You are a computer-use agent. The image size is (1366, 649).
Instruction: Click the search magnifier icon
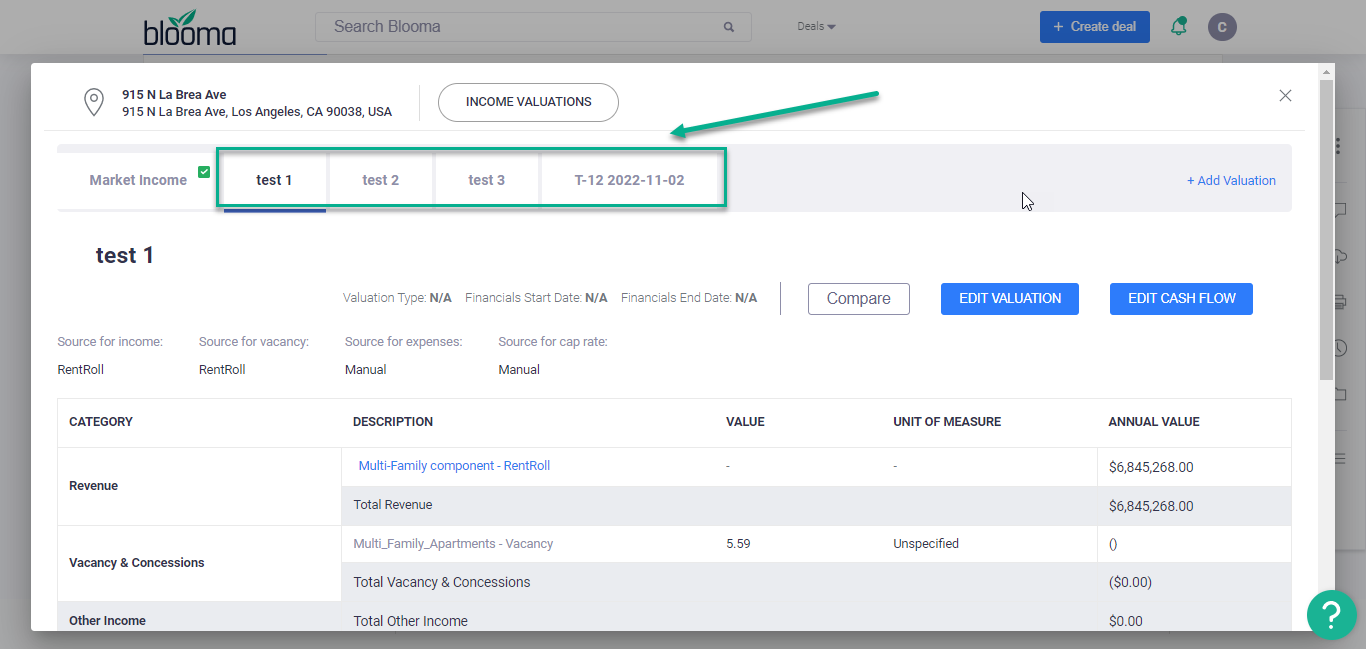pos(729,27)
